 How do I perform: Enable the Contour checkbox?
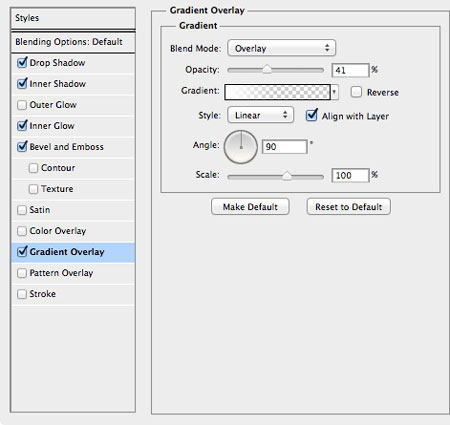33,168
